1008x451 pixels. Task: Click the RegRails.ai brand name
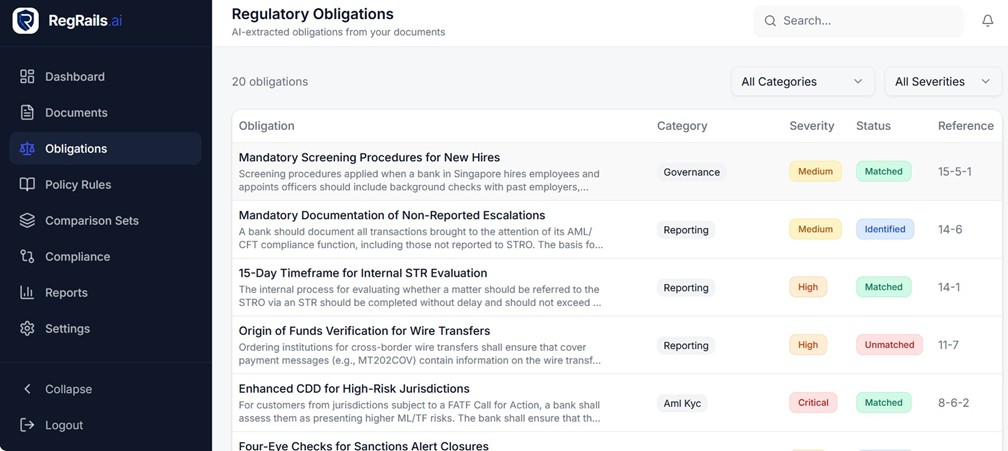point(85,21)
